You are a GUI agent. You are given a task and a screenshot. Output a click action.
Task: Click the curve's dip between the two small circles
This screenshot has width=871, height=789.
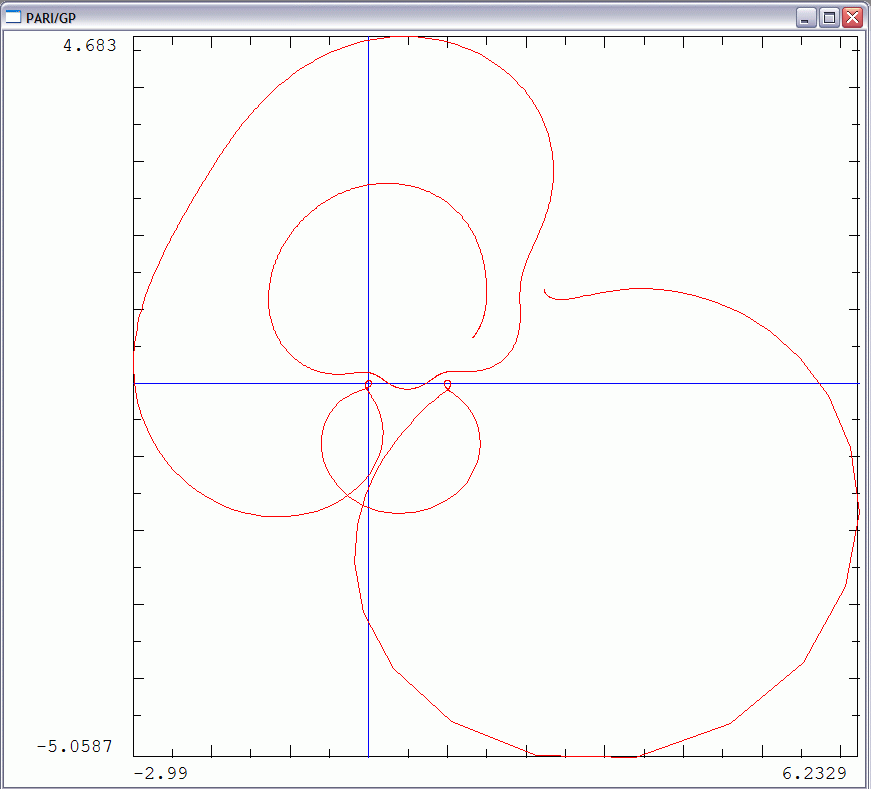(407, 389)
